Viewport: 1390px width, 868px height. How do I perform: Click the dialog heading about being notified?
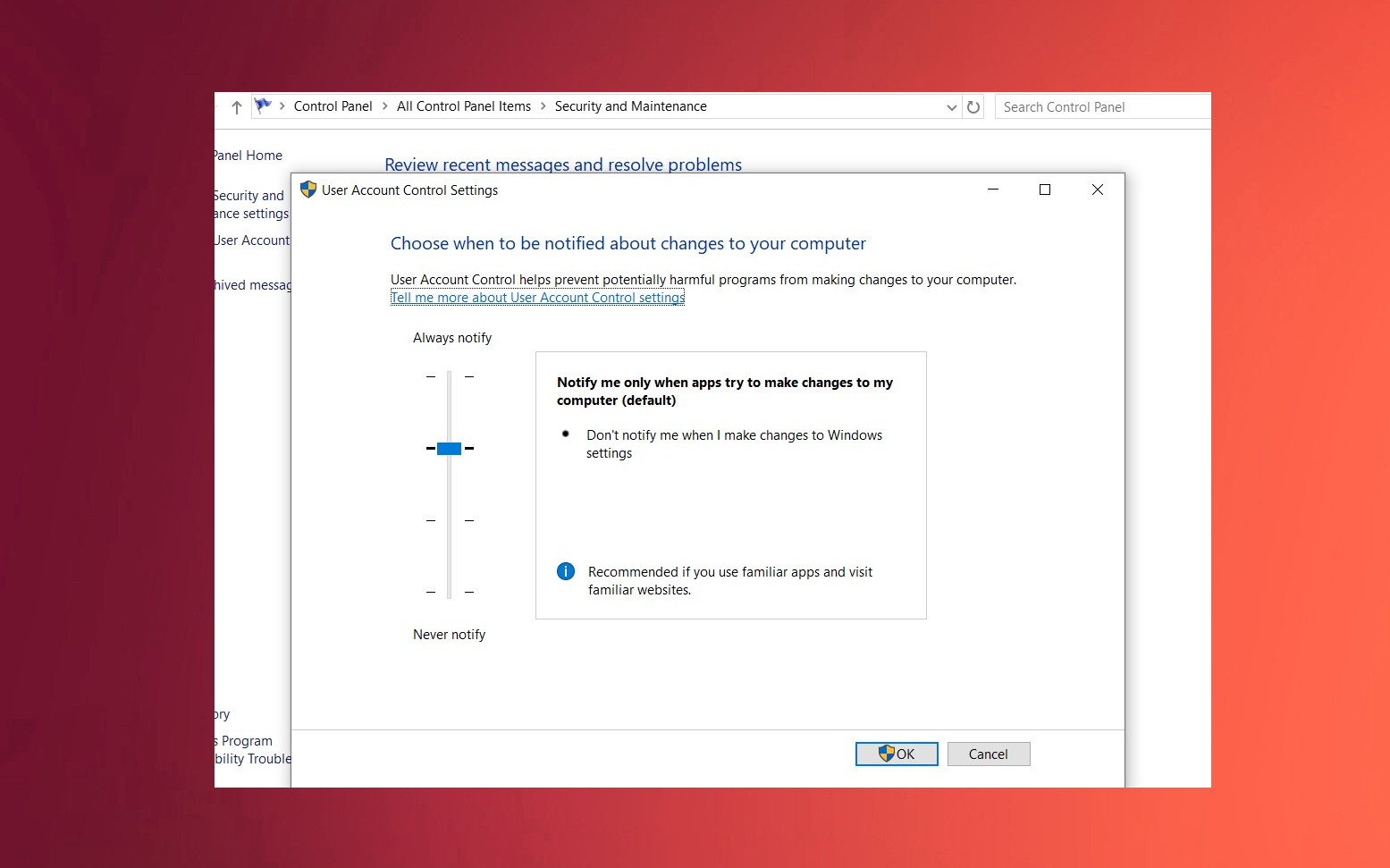628,243
